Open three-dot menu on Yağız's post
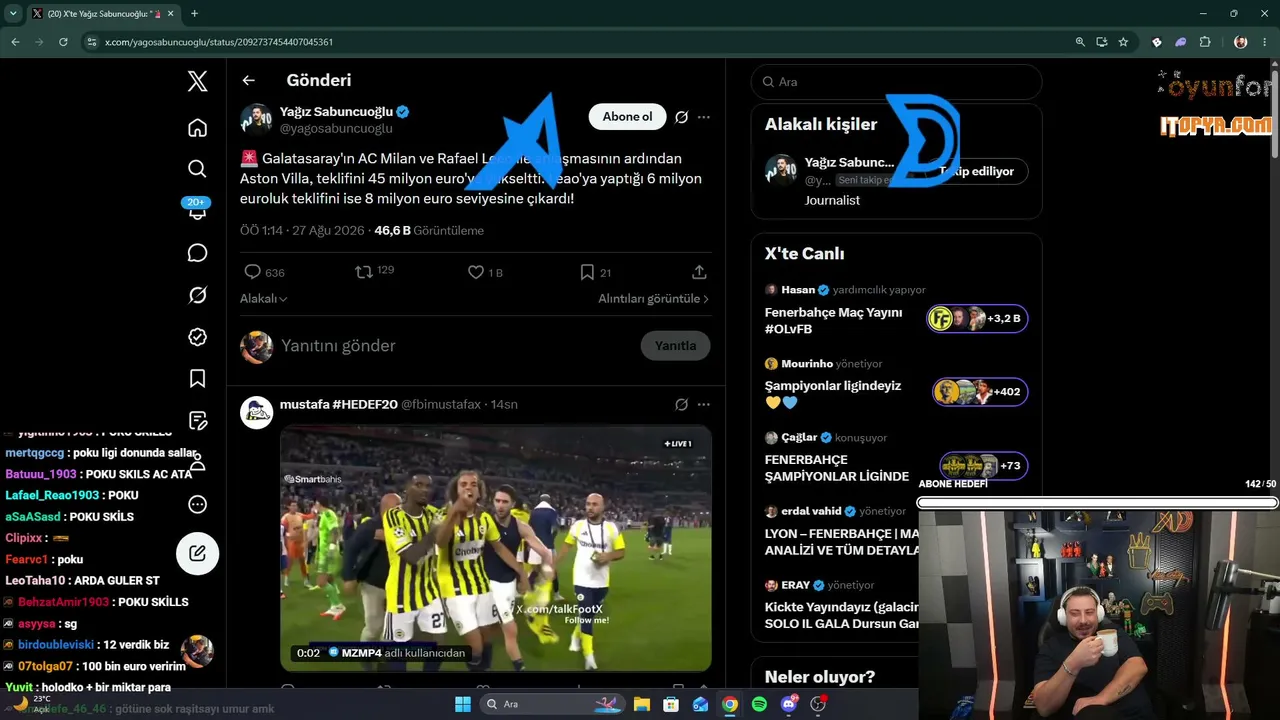1280x720 pixels. point(704,117)
